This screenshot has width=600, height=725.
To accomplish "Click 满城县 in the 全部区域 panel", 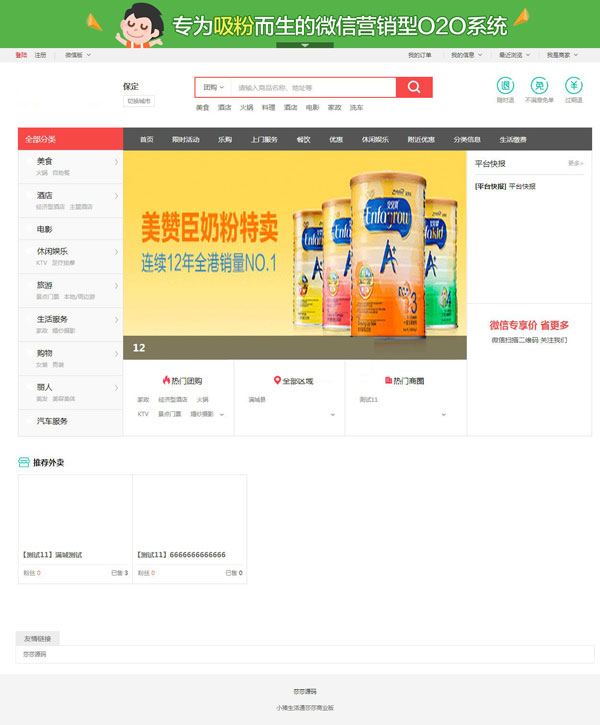I will (x=257, y=399).
